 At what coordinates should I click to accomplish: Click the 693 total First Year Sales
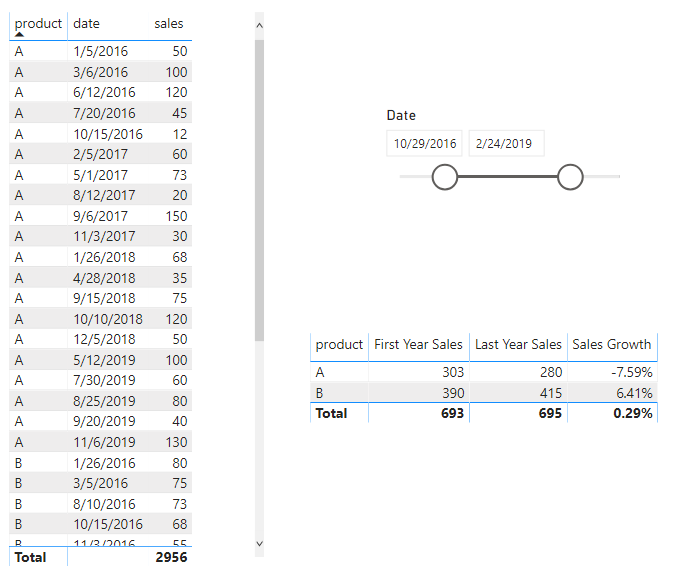point(452,413)
